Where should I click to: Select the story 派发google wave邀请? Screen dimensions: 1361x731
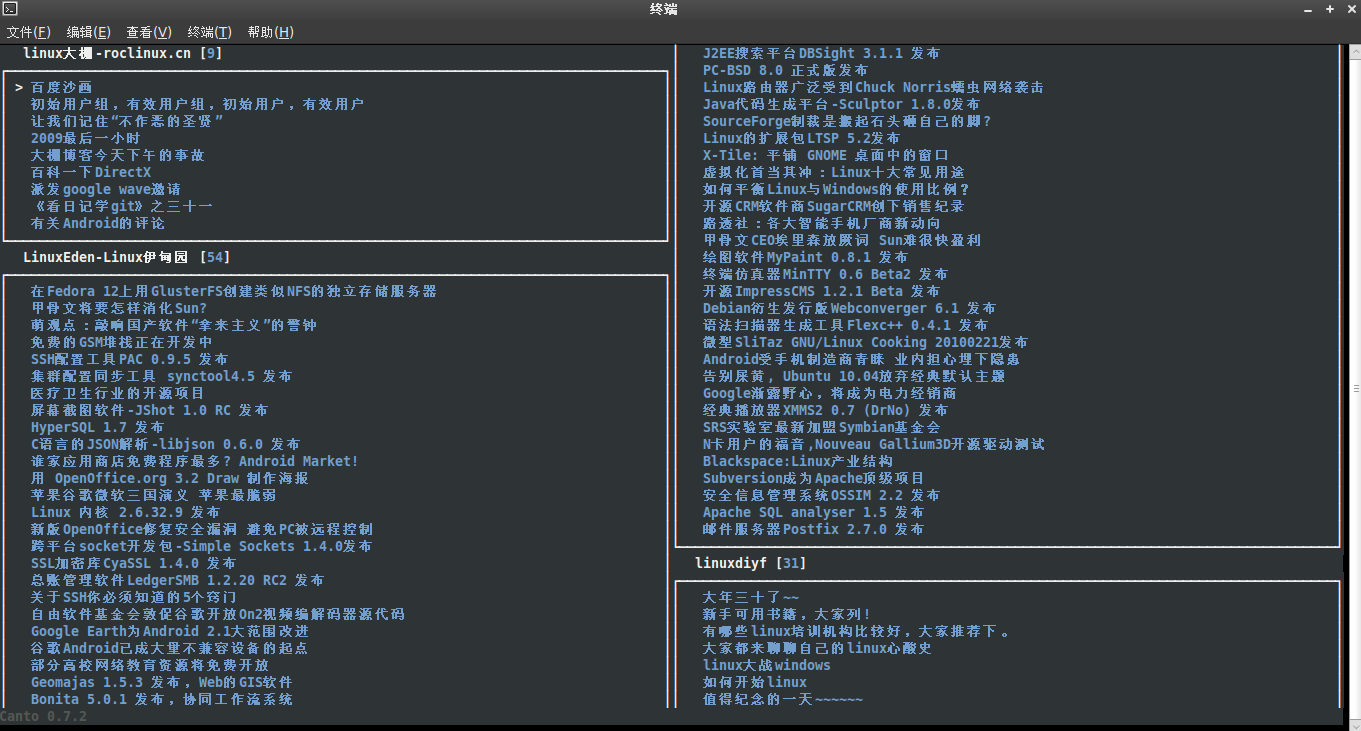pos(105,190)
